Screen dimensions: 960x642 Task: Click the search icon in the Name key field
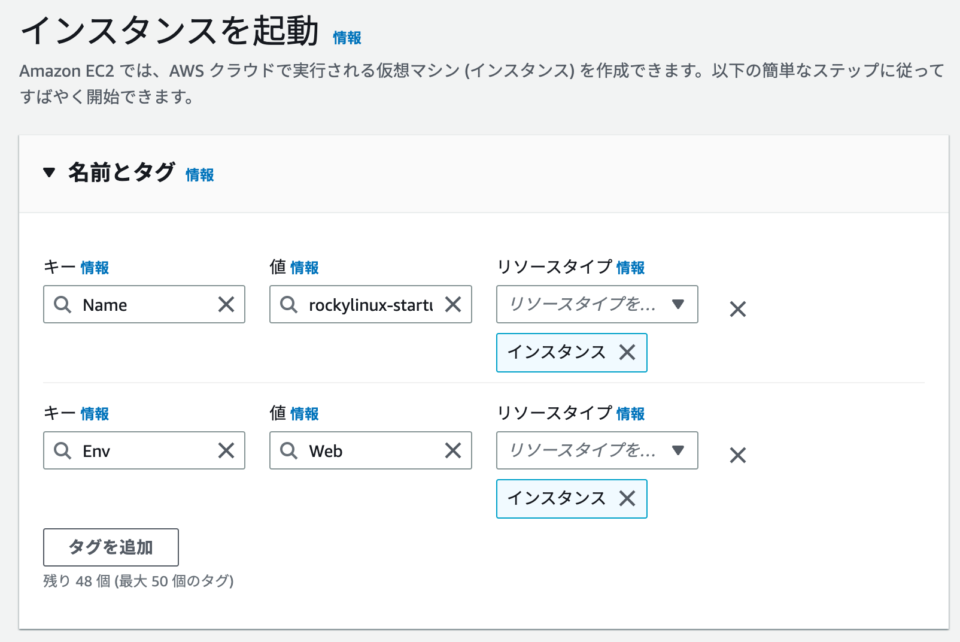(62, 304)
